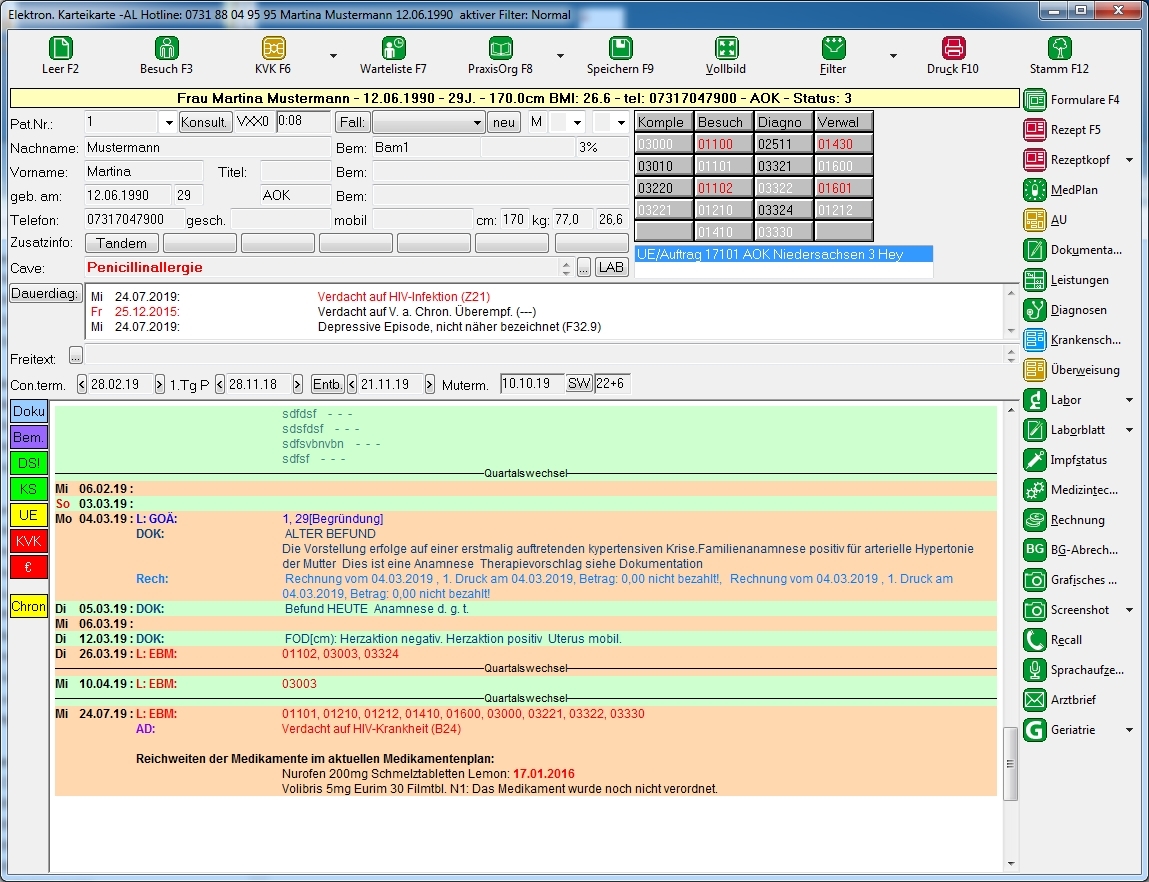1149x882 pixels.
Task: Click the Leer F2 toolbar icon
Action: click(x=60, y=48)
